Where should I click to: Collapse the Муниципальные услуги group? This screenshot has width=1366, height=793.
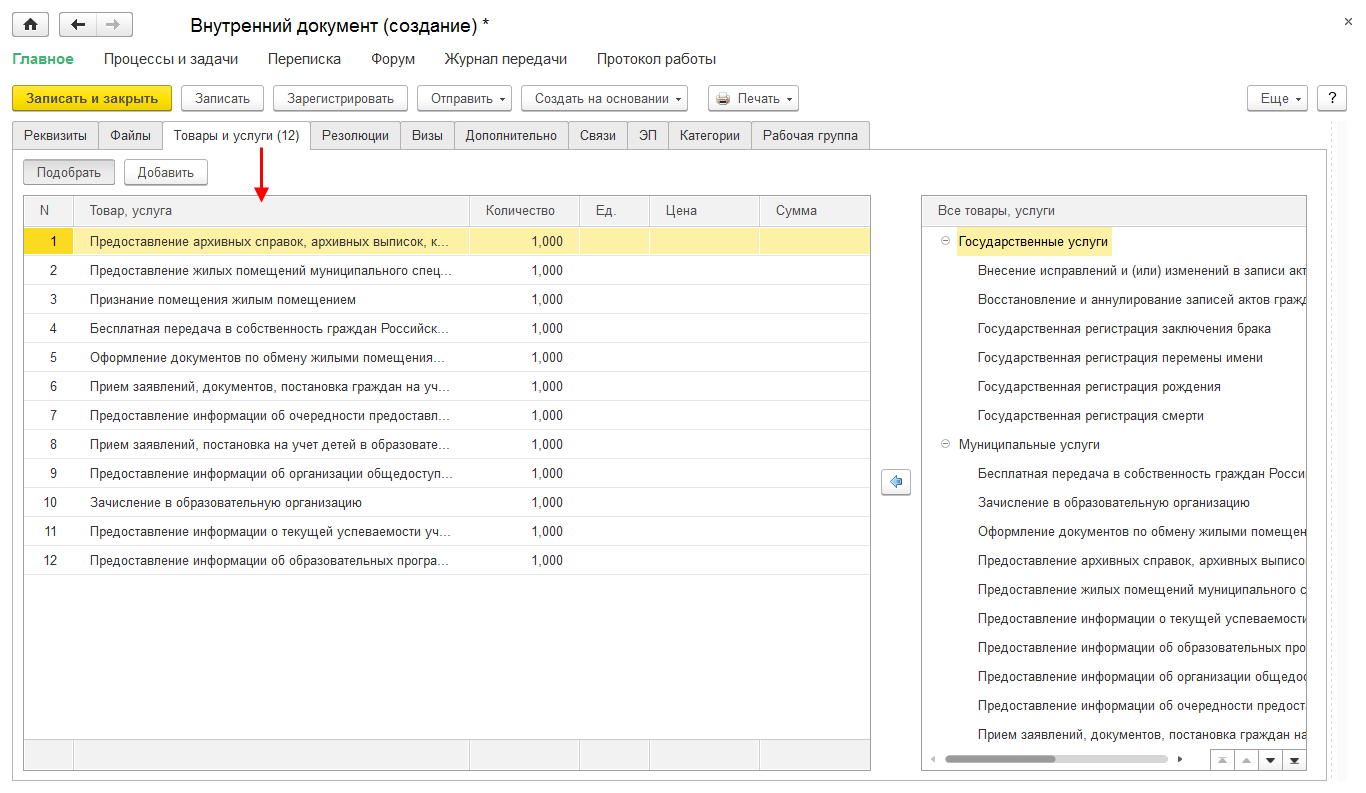point(945,444)
